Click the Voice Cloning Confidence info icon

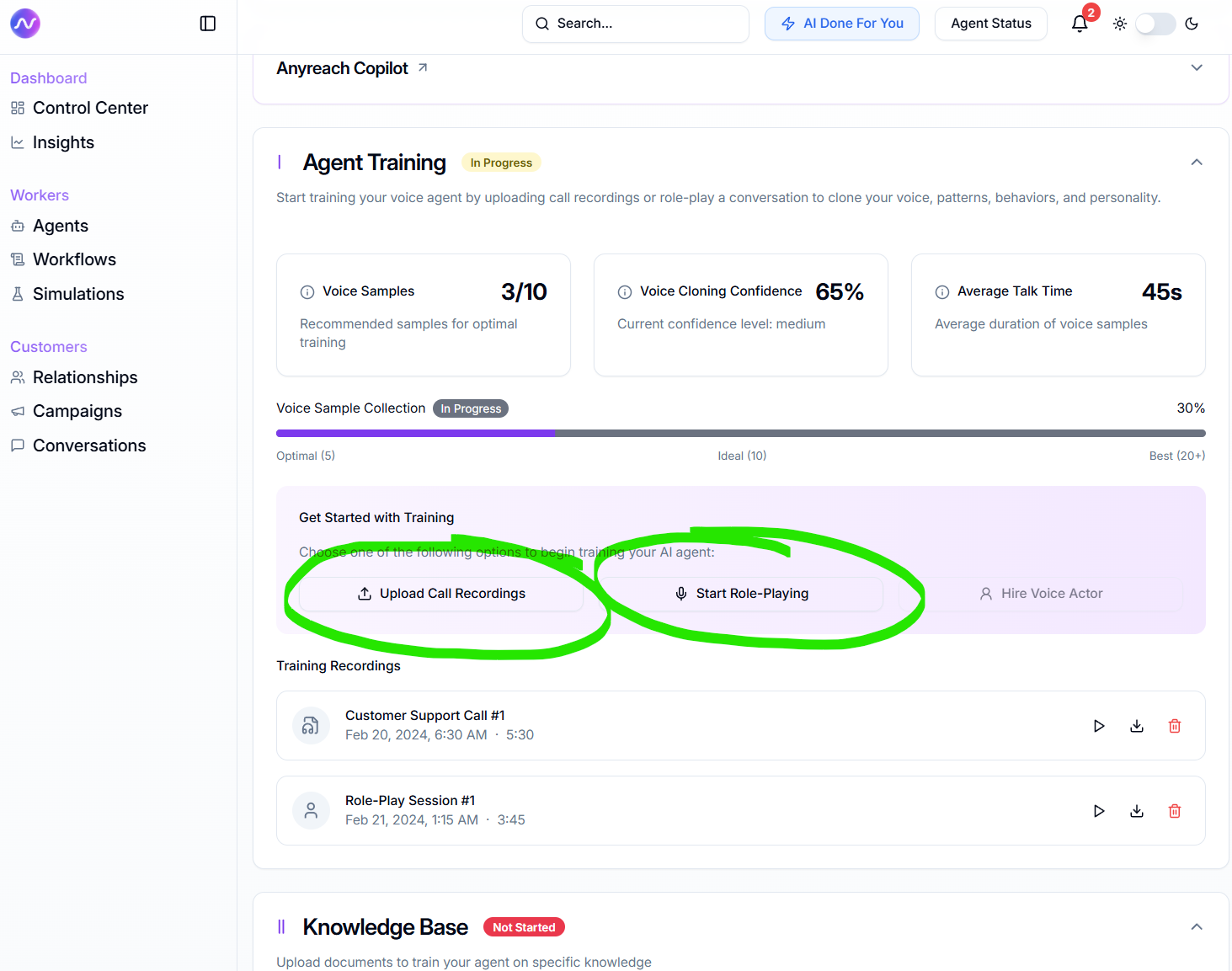click(625, 292)
